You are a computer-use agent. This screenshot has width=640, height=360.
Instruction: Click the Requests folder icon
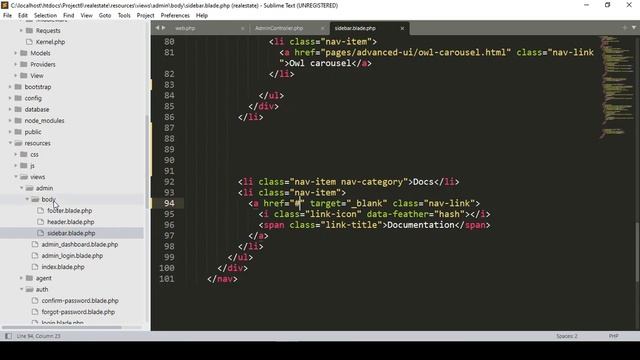point(29,31)
